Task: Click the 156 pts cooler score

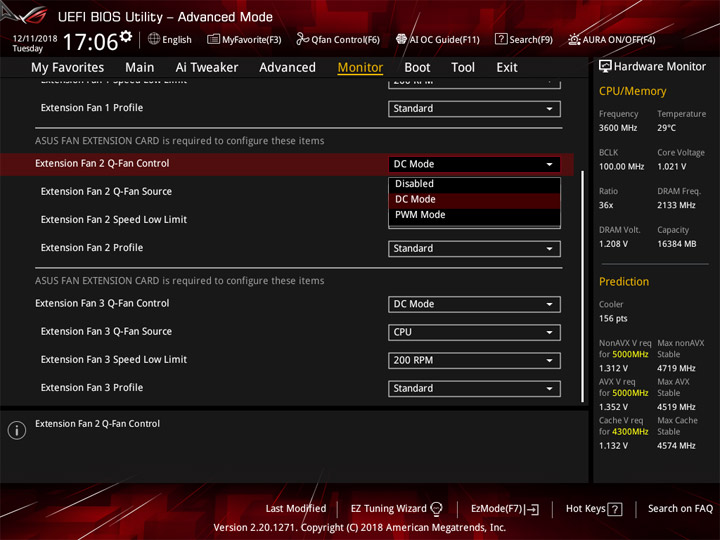Action: pos(613,318)
